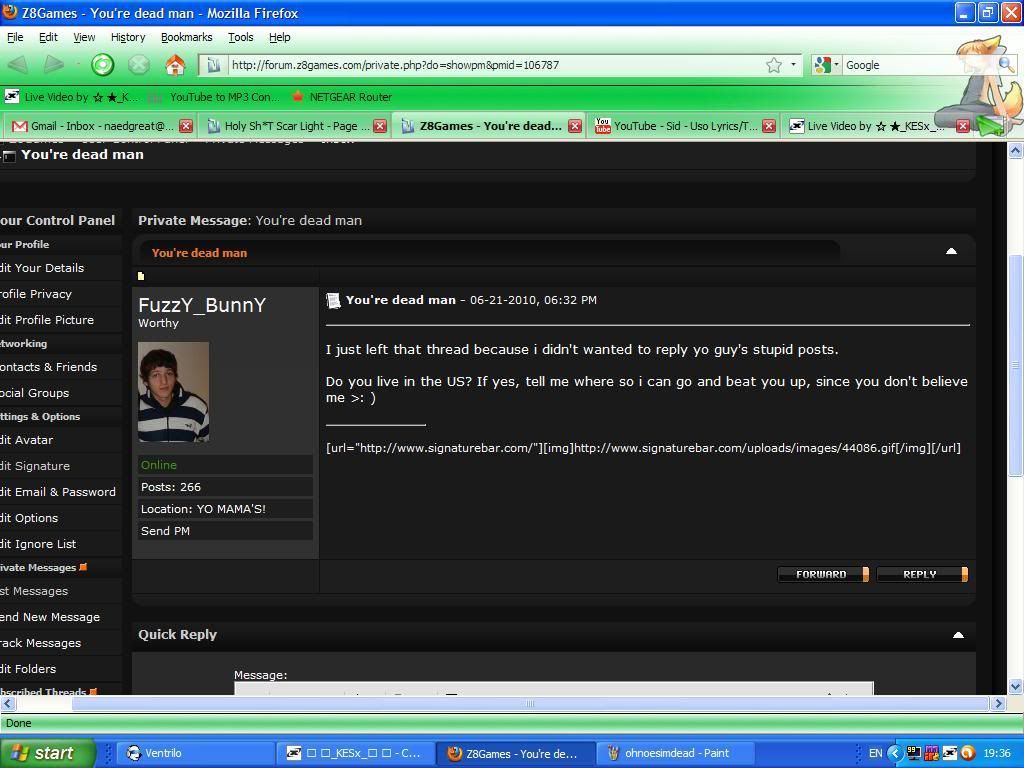
Task: Click the URL address bar field
Action: [490, 65]
